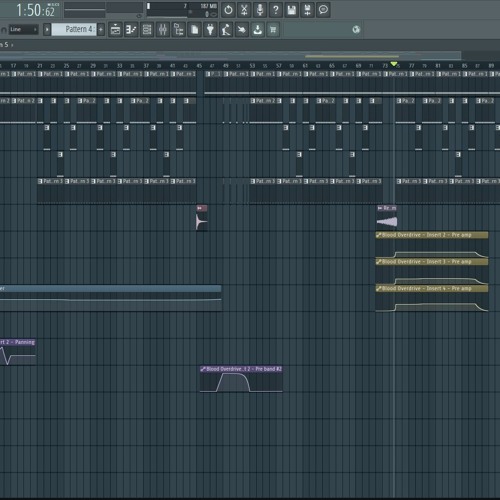Click the playhead position marker on timeline
The height and width of the screenshot is (500, 500).
tap(394, 64)
